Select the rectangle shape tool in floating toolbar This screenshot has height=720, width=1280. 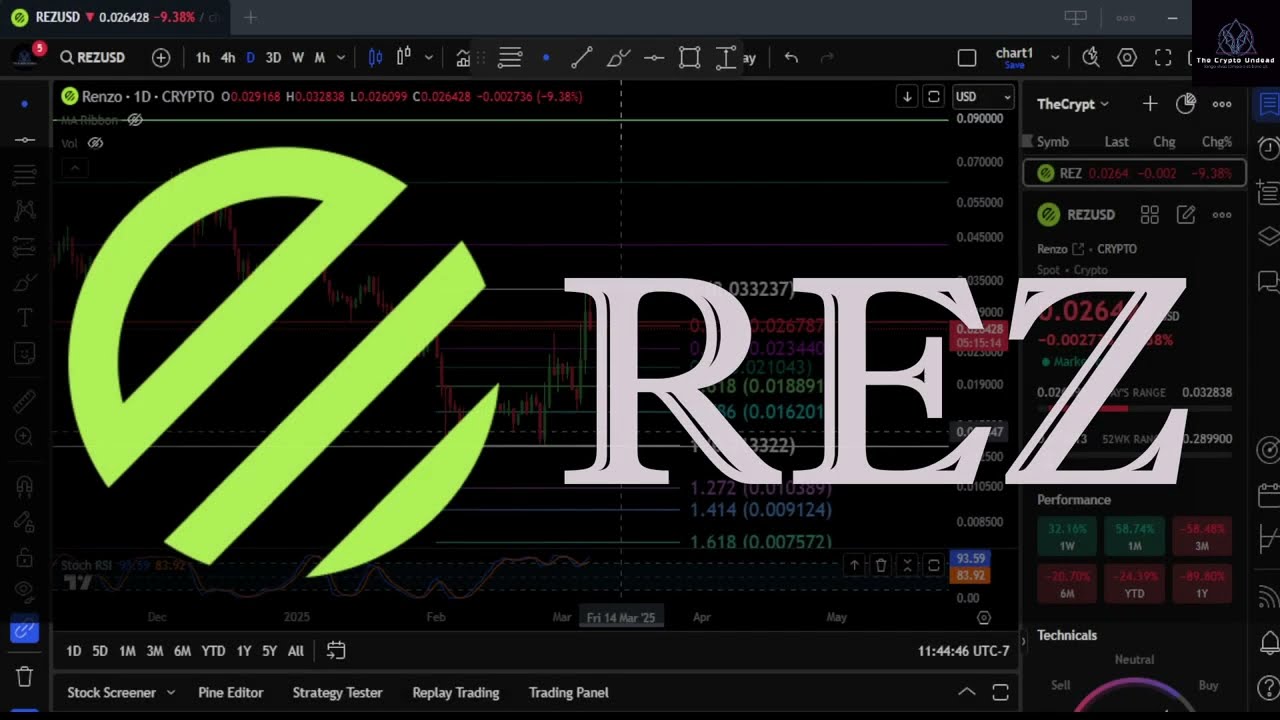[690, 58]
